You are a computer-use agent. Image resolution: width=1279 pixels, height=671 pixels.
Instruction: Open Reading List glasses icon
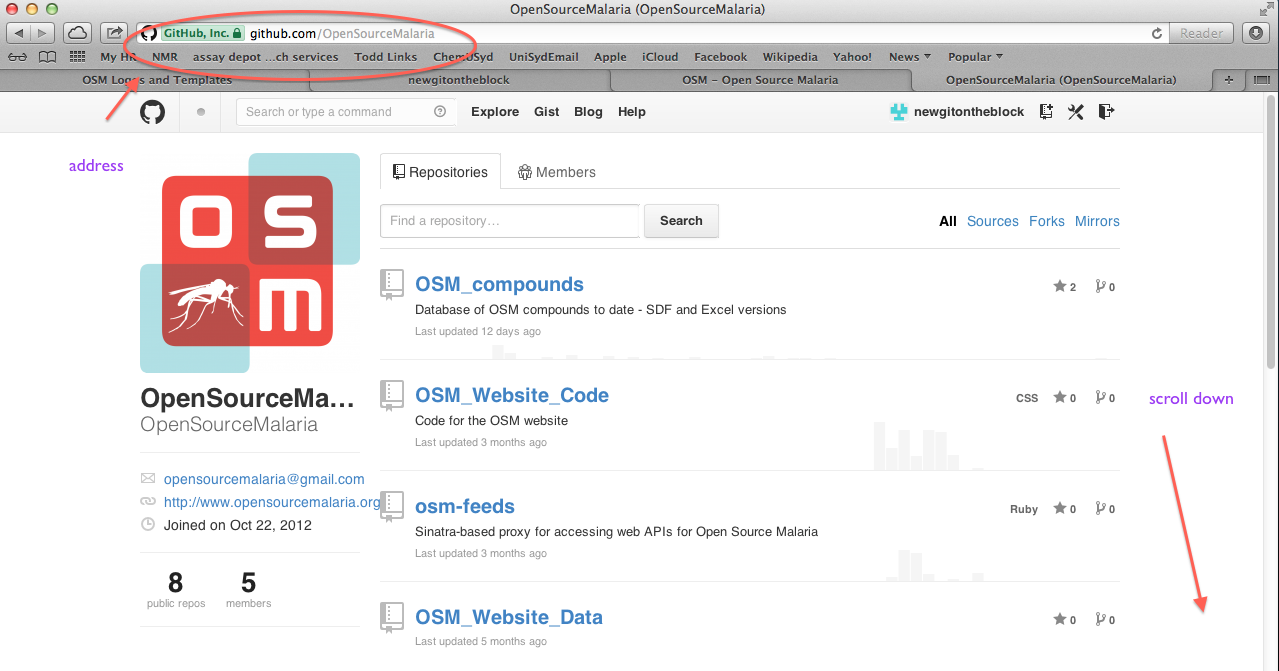coord(17,57)
